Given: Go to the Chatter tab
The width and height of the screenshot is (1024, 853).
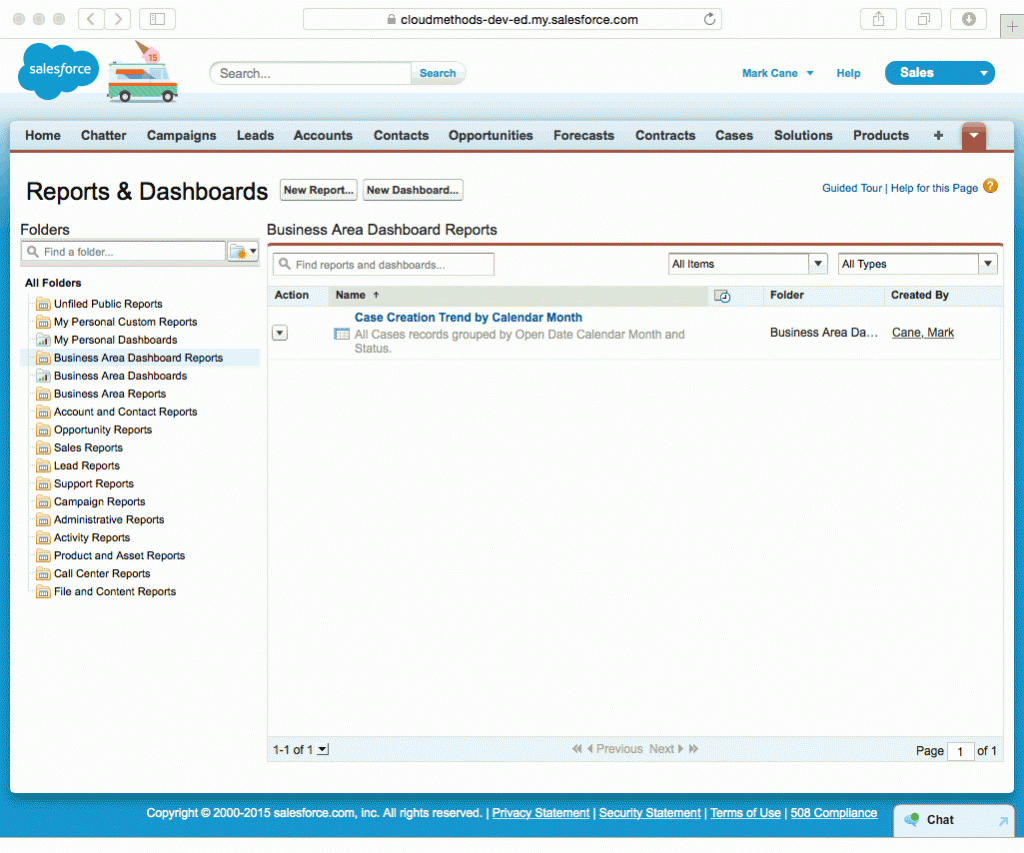Looking at the screenshot, I should point(103,135).
